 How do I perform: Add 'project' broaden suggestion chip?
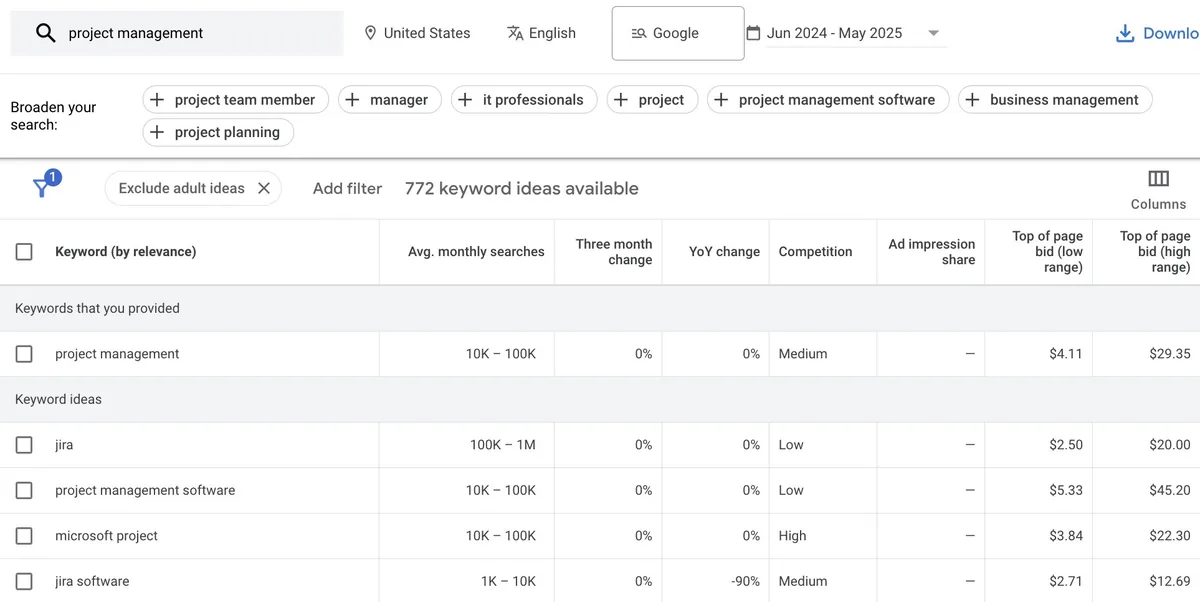pos(651,100)
